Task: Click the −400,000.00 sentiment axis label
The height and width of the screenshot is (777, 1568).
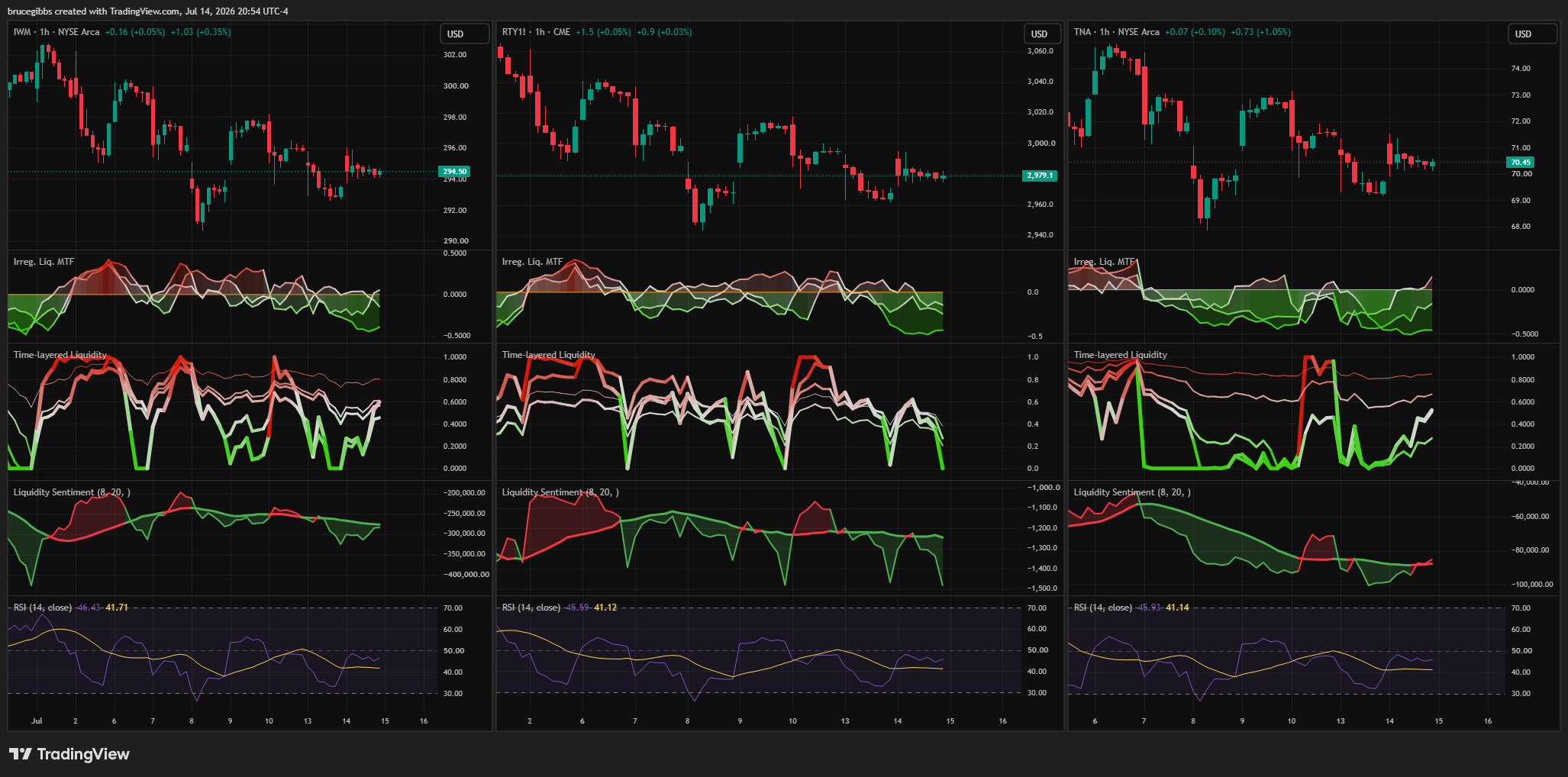Action: tap(466, 574)
